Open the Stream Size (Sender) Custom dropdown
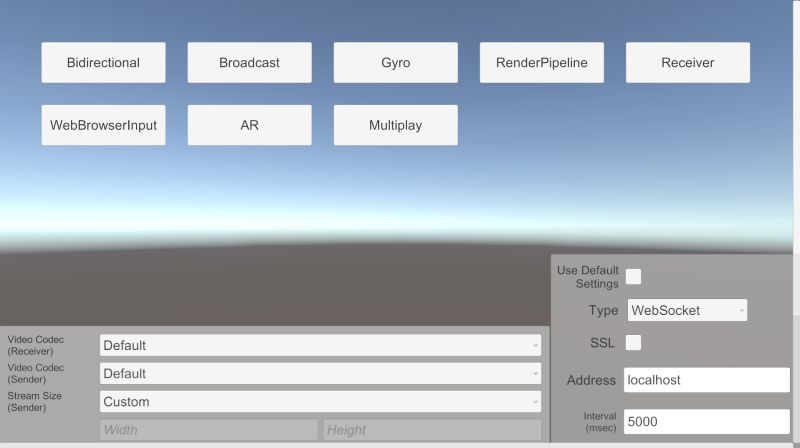The image size is (800, 448). pos(320,402)
